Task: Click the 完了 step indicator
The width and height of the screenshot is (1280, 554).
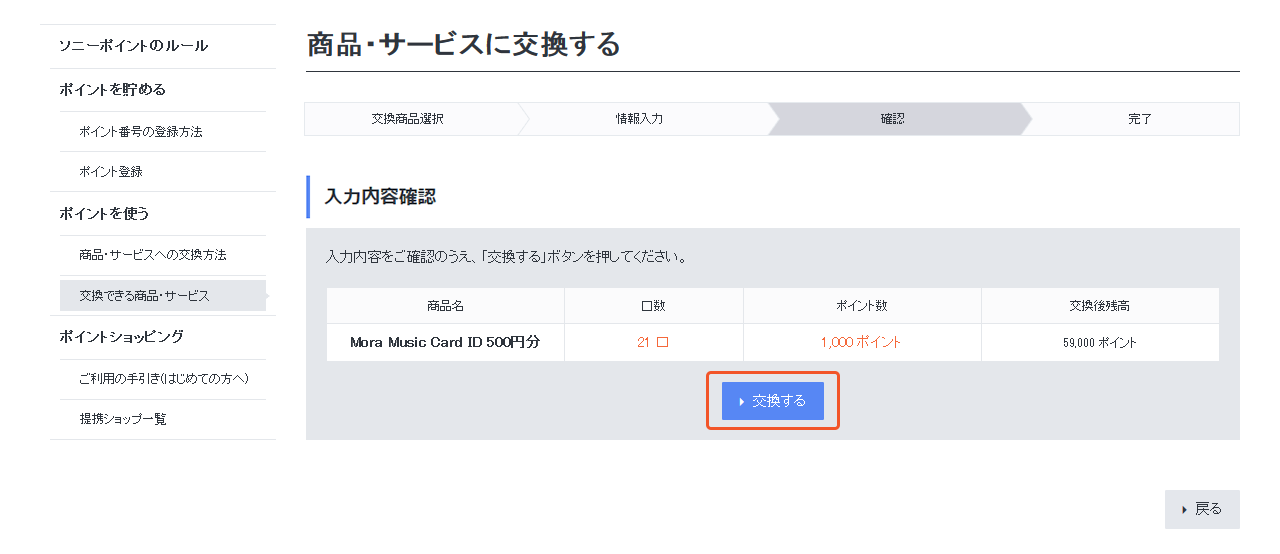Action: pyautogui.click(x=1140, y=119)
